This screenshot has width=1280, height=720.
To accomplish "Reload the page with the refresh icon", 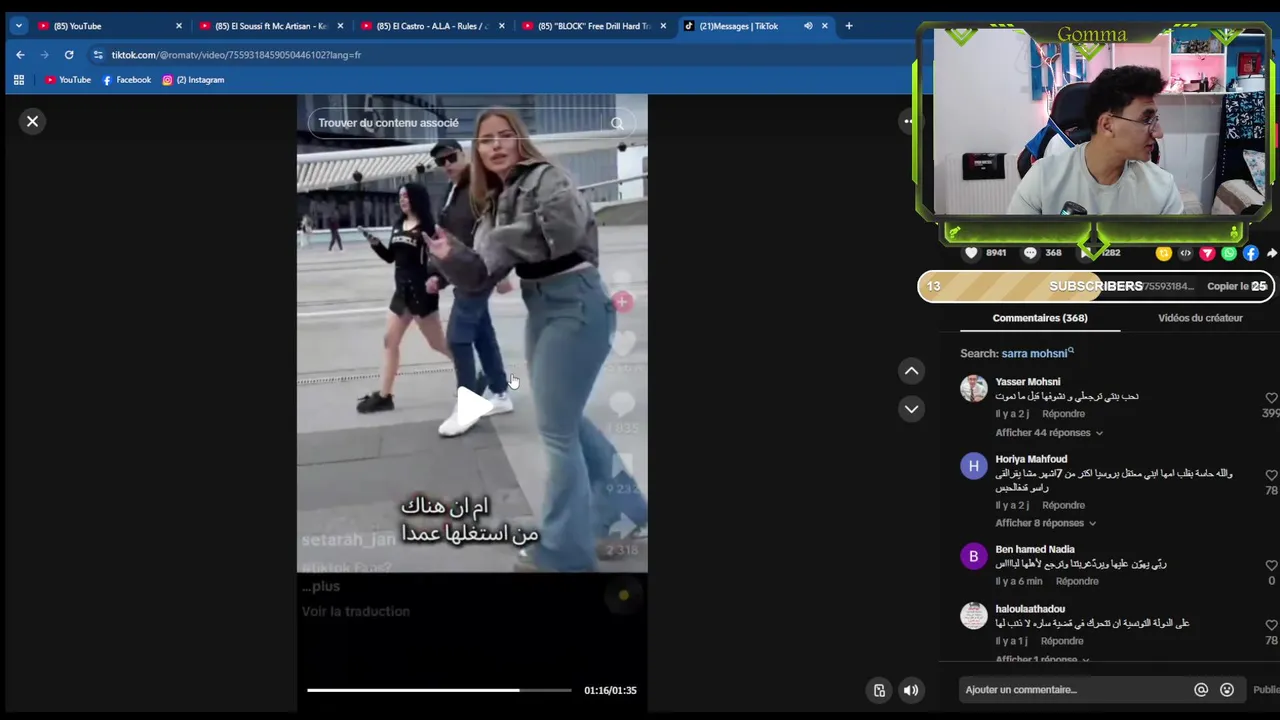I will tap(69, 55).
